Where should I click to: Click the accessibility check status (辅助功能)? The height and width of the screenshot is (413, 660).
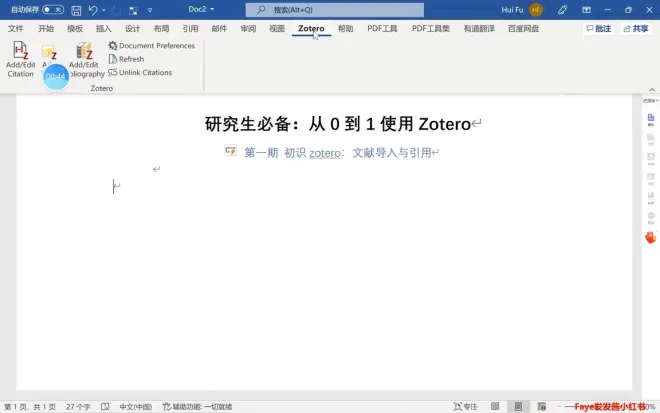click(197, 407)
